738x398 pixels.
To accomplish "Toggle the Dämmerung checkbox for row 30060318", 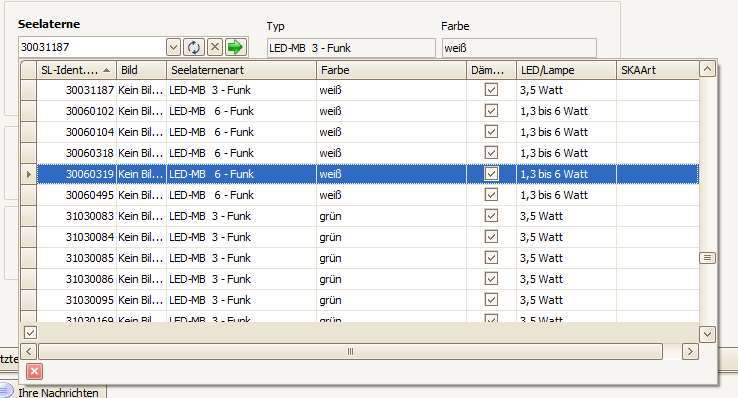I will (x=491, y=152).
